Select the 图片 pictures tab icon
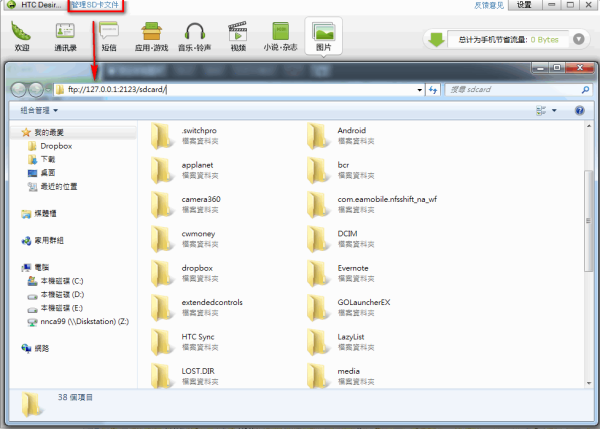Image resolution: width=600 pixels, height=429 pixels. click(324, 31)
